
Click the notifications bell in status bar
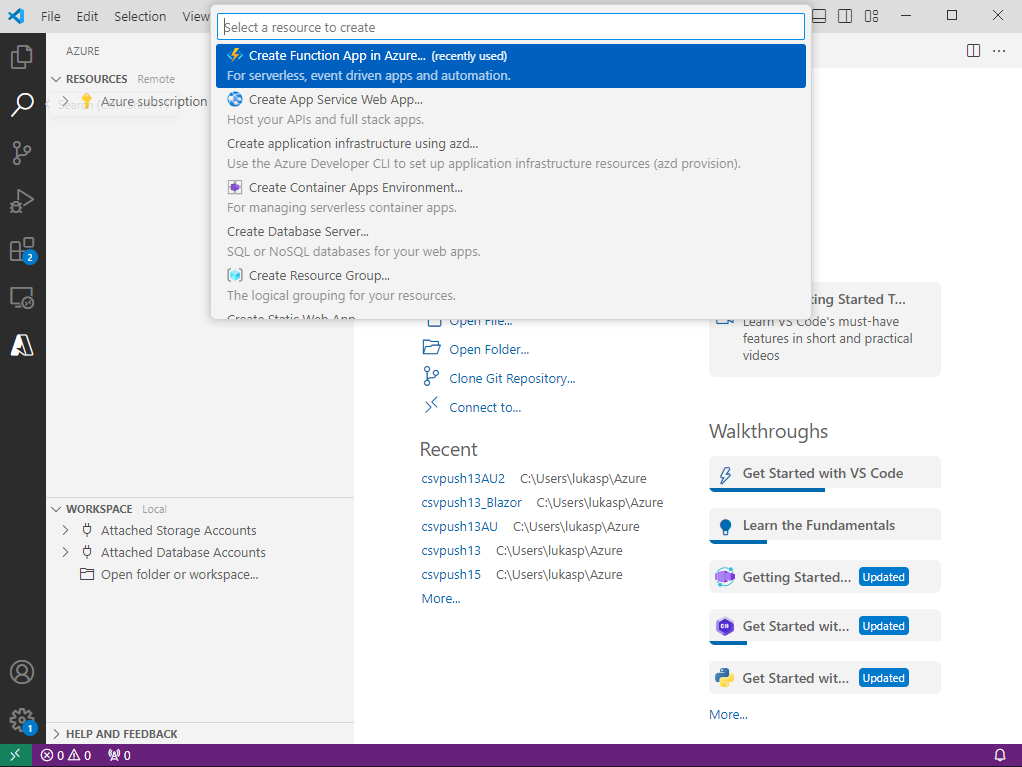coord(999,755)
